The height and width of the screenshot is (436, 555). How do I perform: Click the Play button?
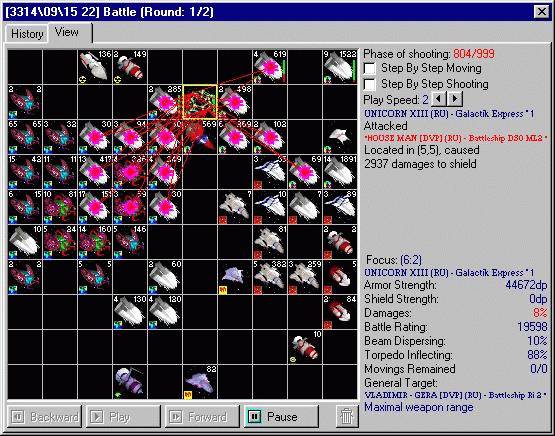click(x=123, y=417)
